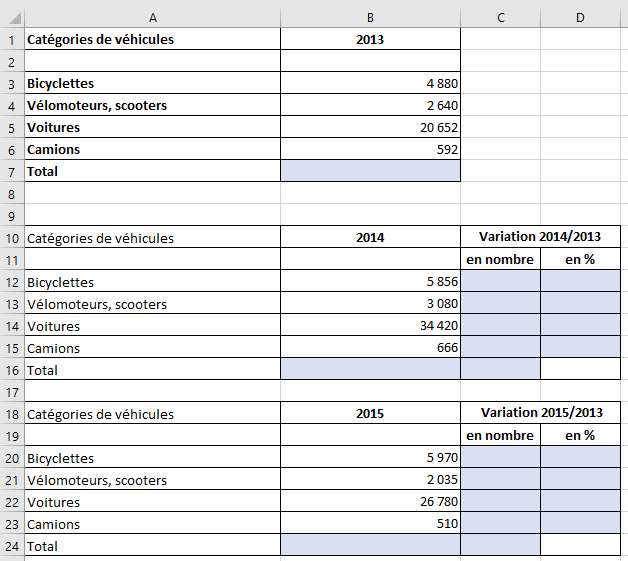The image size is (628, 561).
Task: Select the cell with value 34 420
Action: tap(370, 326)
